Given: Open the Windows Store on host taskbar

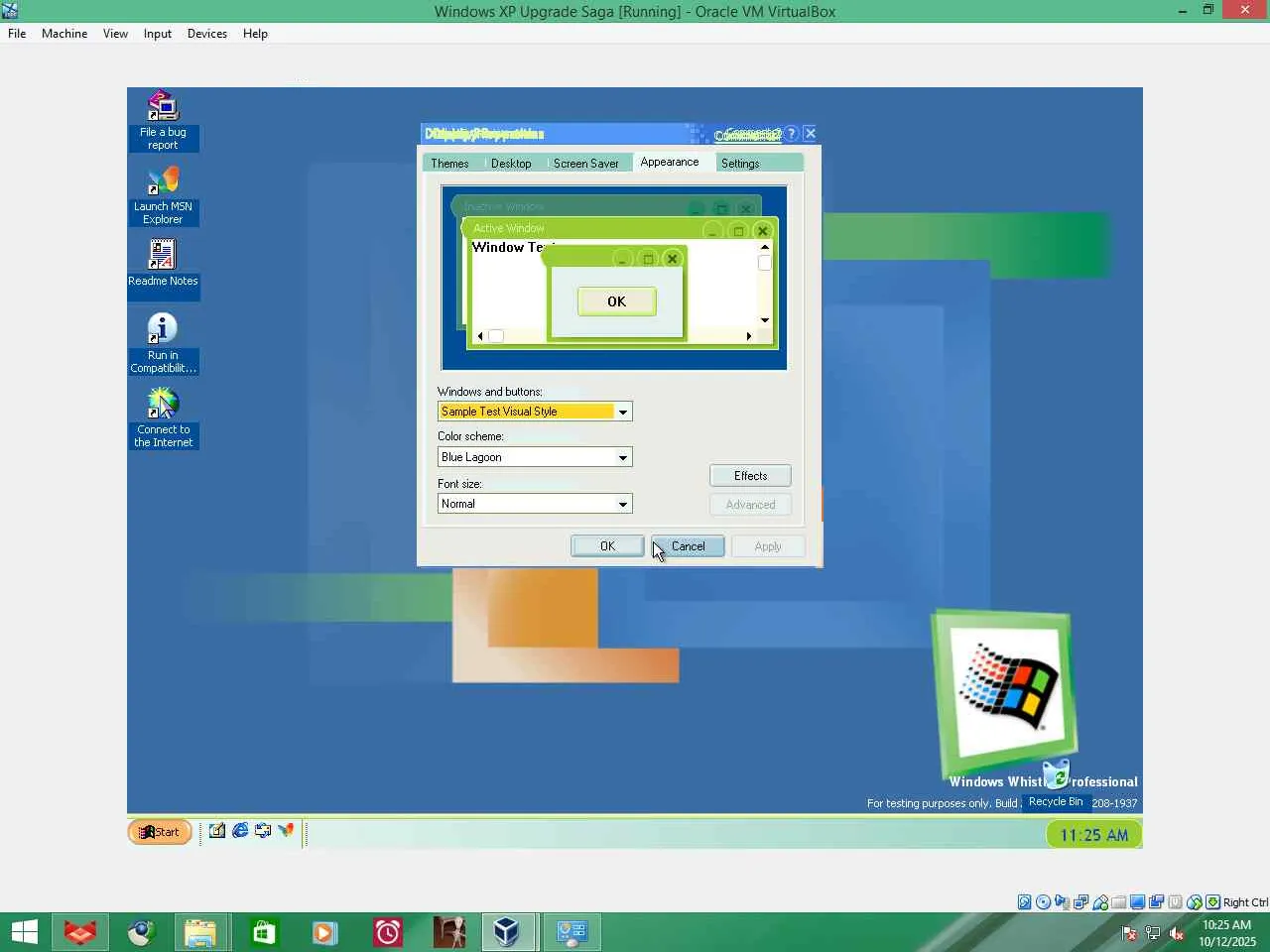Looking at the screenshot, I should (x=263, y=932).
